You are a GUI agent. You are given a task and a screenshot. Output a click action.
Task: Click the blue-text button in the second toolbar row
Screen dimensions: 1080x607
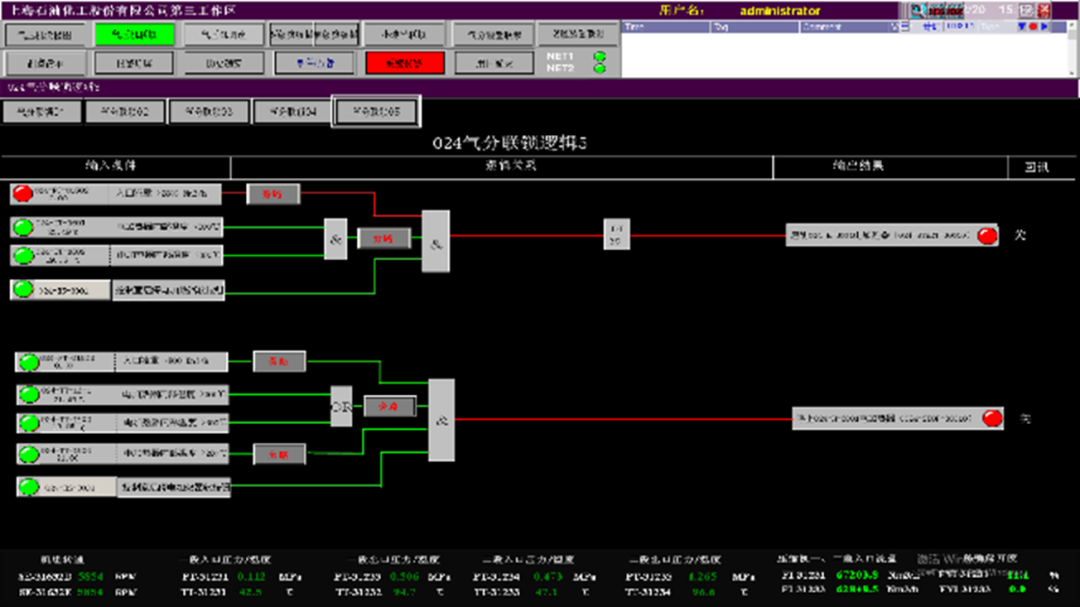[x=313, y=63]
